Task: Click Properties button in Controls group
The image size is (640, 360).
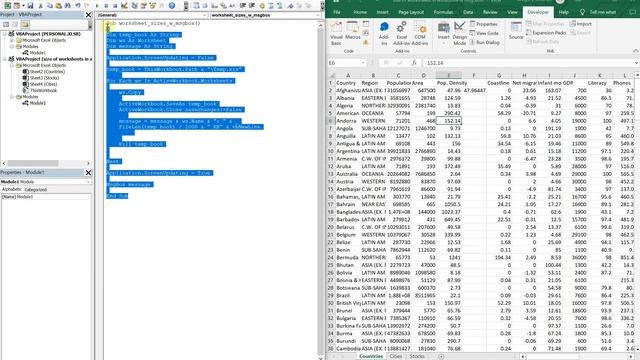Action: click(x=484, y=24)
